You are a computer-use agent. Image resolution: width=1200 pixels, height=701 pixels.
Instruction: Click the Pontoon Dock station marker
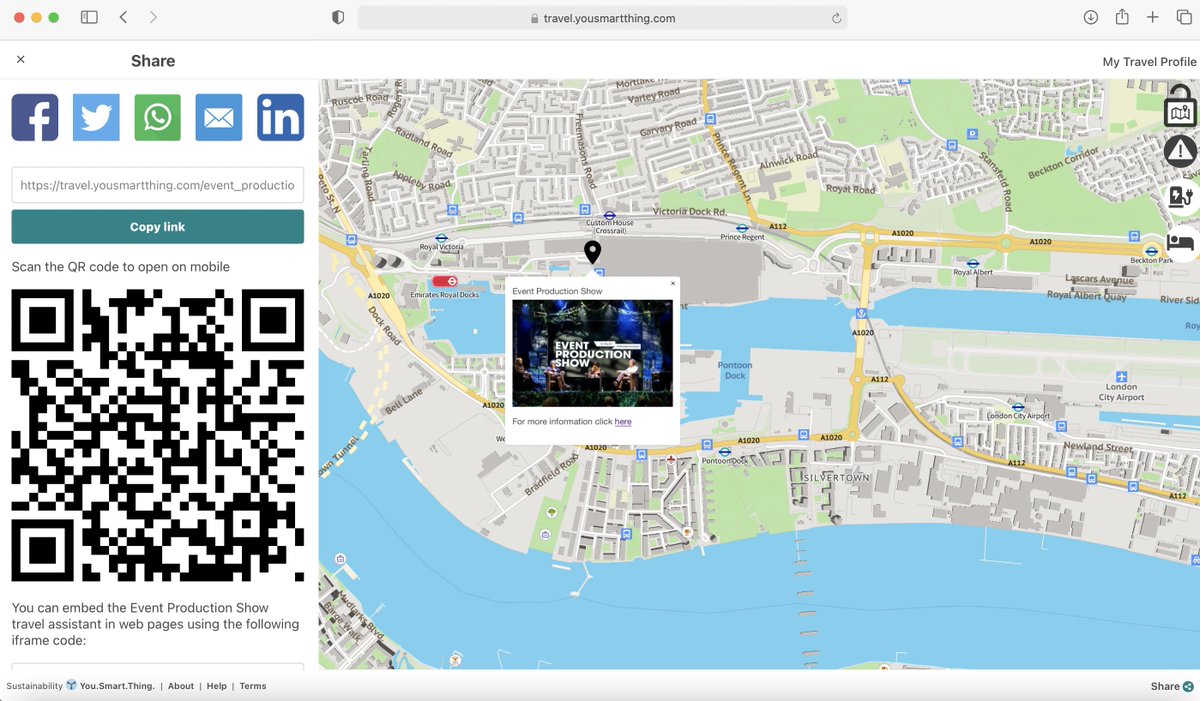725,451
